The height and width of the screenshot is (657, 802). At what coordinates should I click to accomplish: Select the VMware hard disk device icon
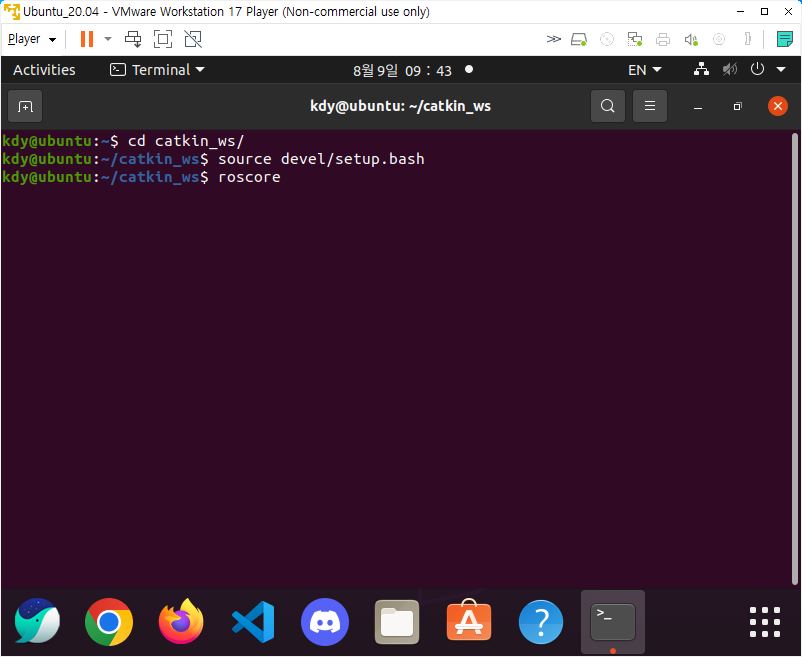578,39
